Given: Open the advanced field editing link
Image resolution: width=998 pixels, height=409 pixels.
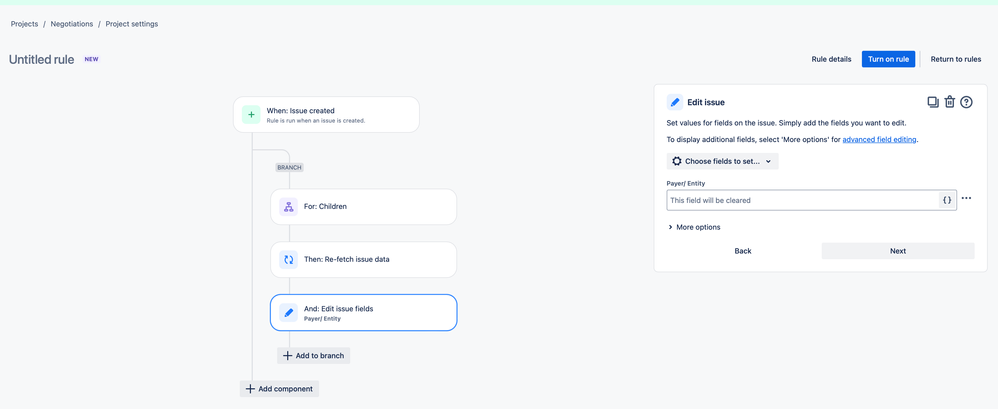Looking at the screenshot, I should coord(879,139).
